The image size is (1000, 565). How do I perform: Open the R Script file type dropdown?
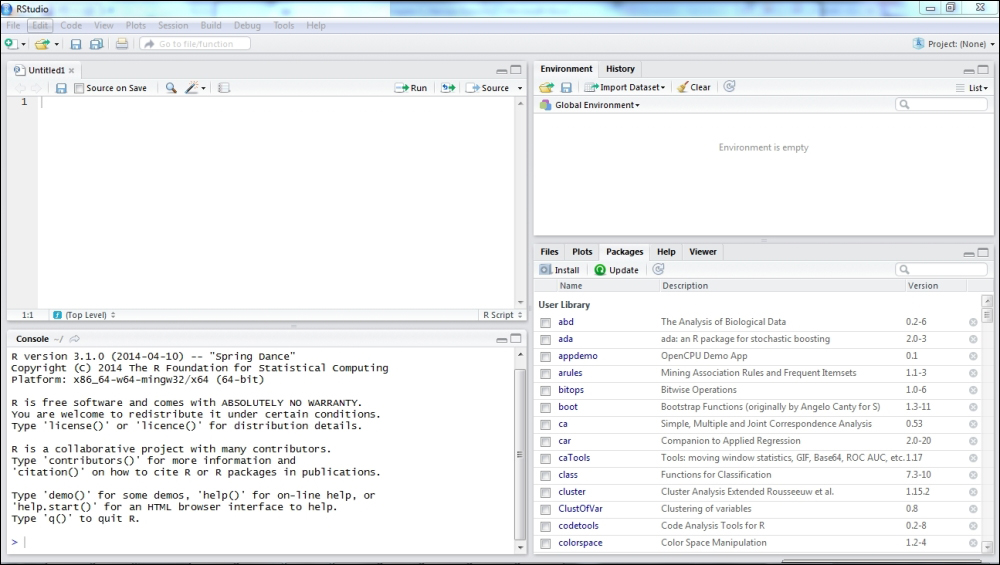(x=503, y=315)
